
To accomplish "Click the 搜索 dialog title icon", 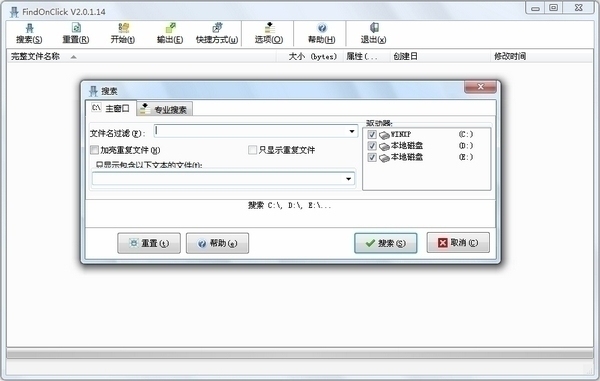I will pos(93,91).
